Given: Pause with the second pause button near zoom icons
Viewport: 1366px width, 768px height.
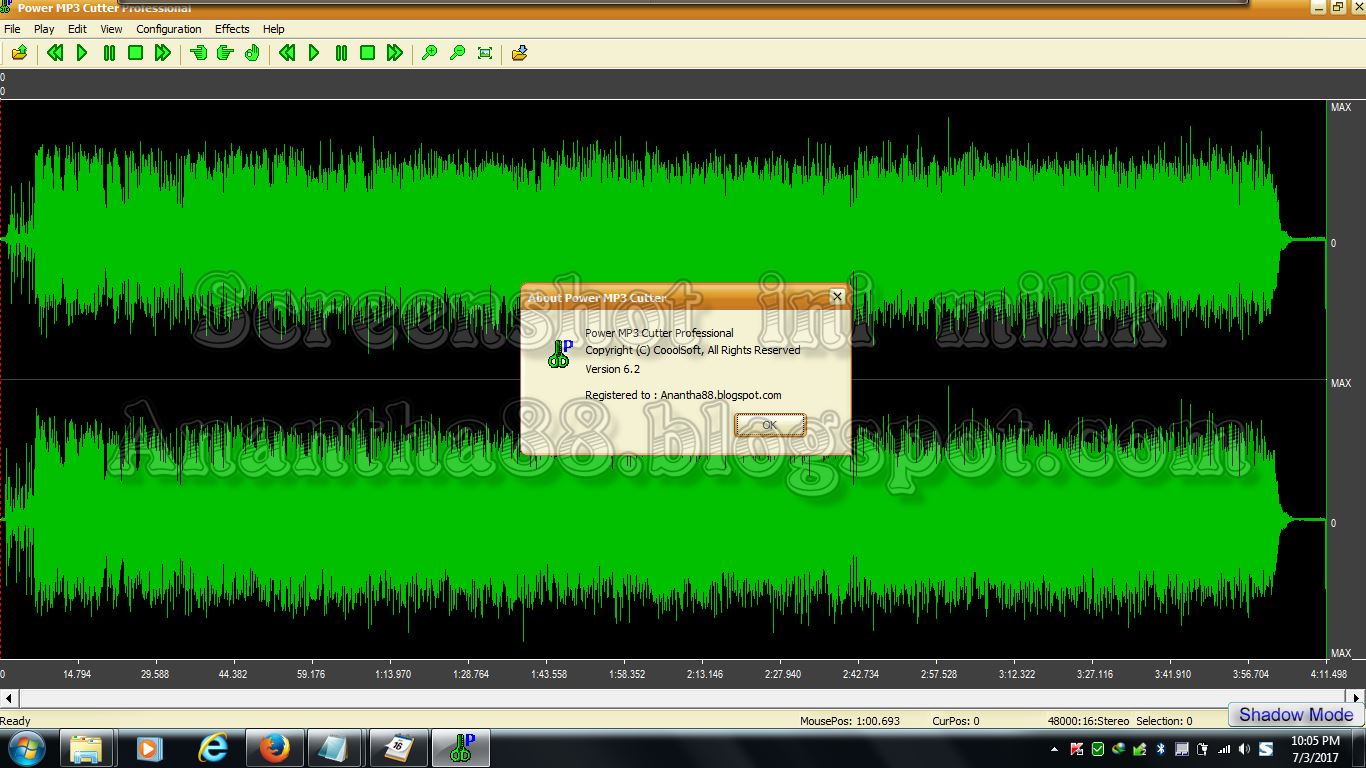Looking at the screenshot, I should click(341, 53).
